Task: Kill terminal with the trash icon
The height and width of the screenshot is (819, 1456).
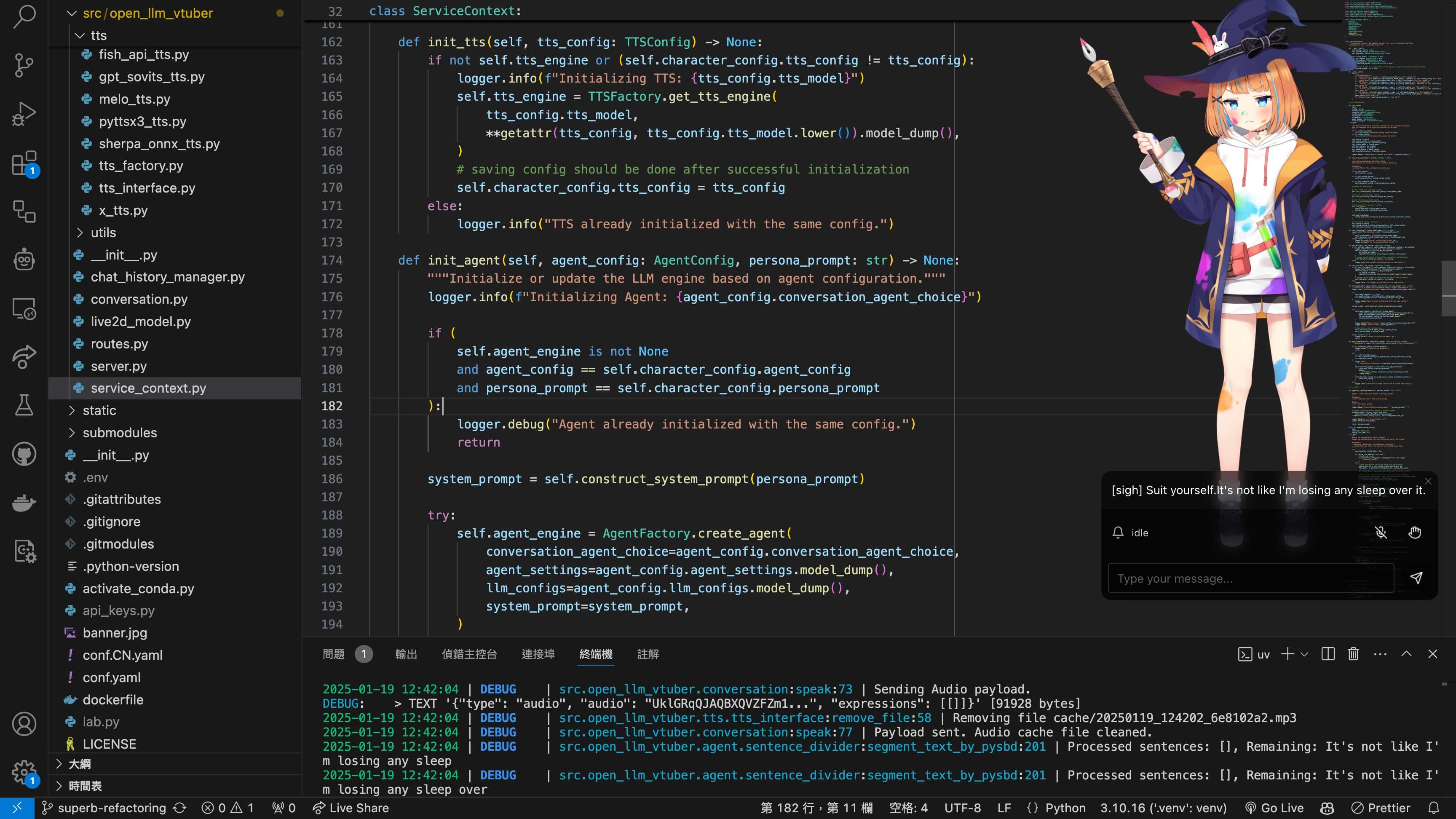Action: pyautogui.click(x=1353, y=654)
